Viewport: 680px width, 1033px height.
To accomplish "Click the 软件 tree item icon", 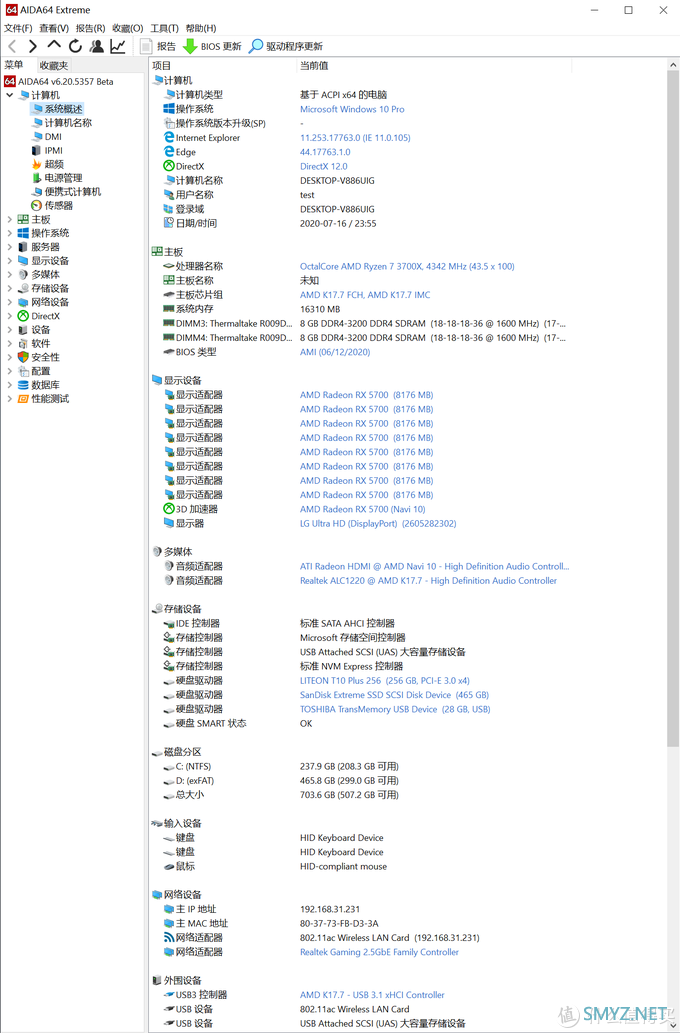I will pos(23,343).
